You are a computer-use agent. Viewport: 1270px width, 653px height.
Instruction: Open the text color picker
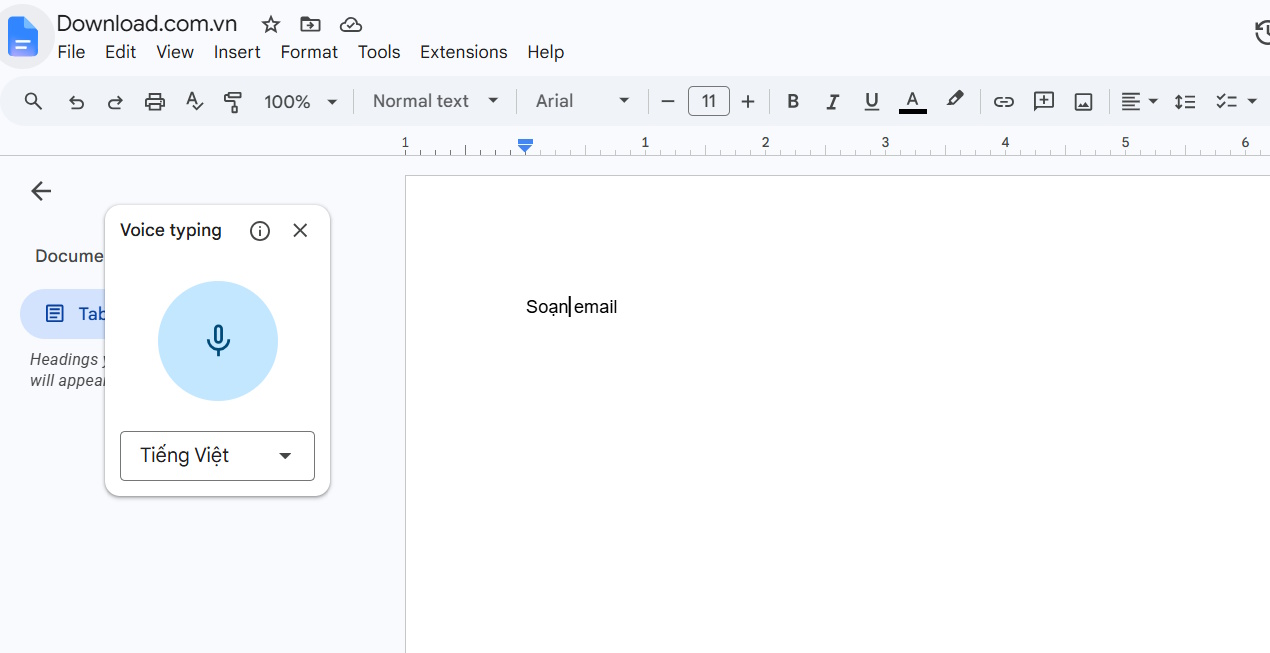tap(912, 101)
